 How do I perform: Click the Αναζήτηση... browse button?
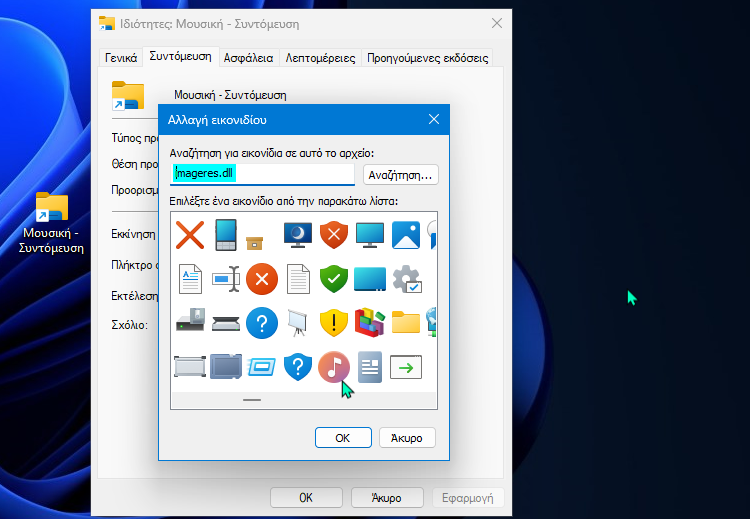coord(400,175)
